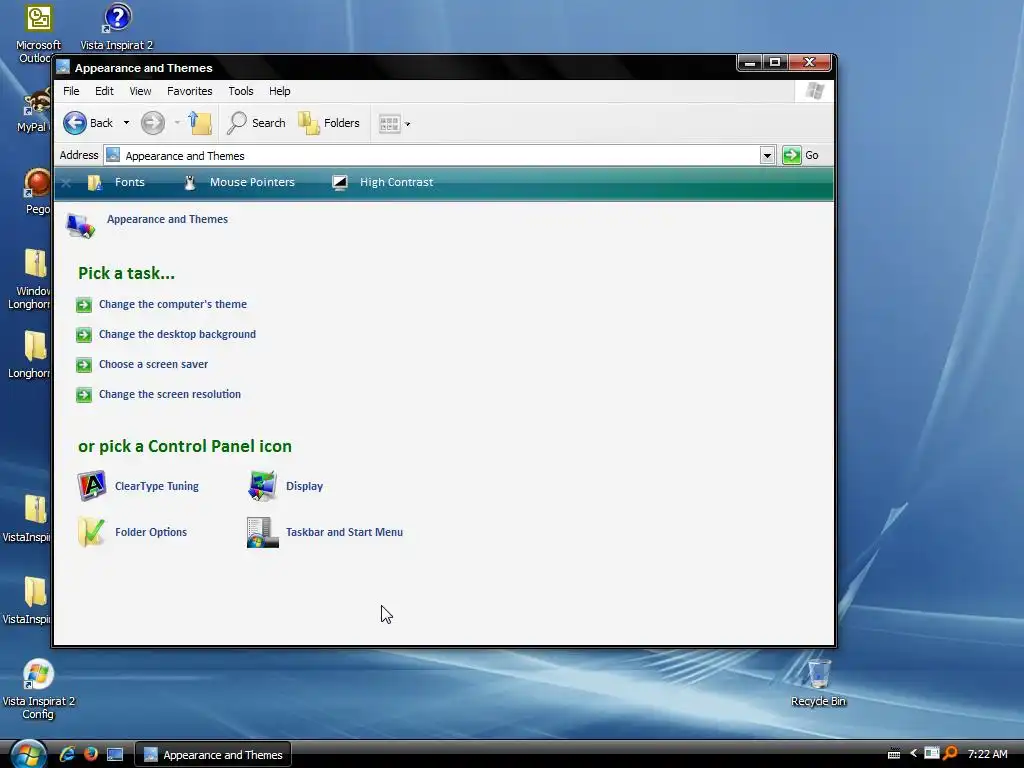Expand the Forward history dropdown arrow

pos(177,123)
